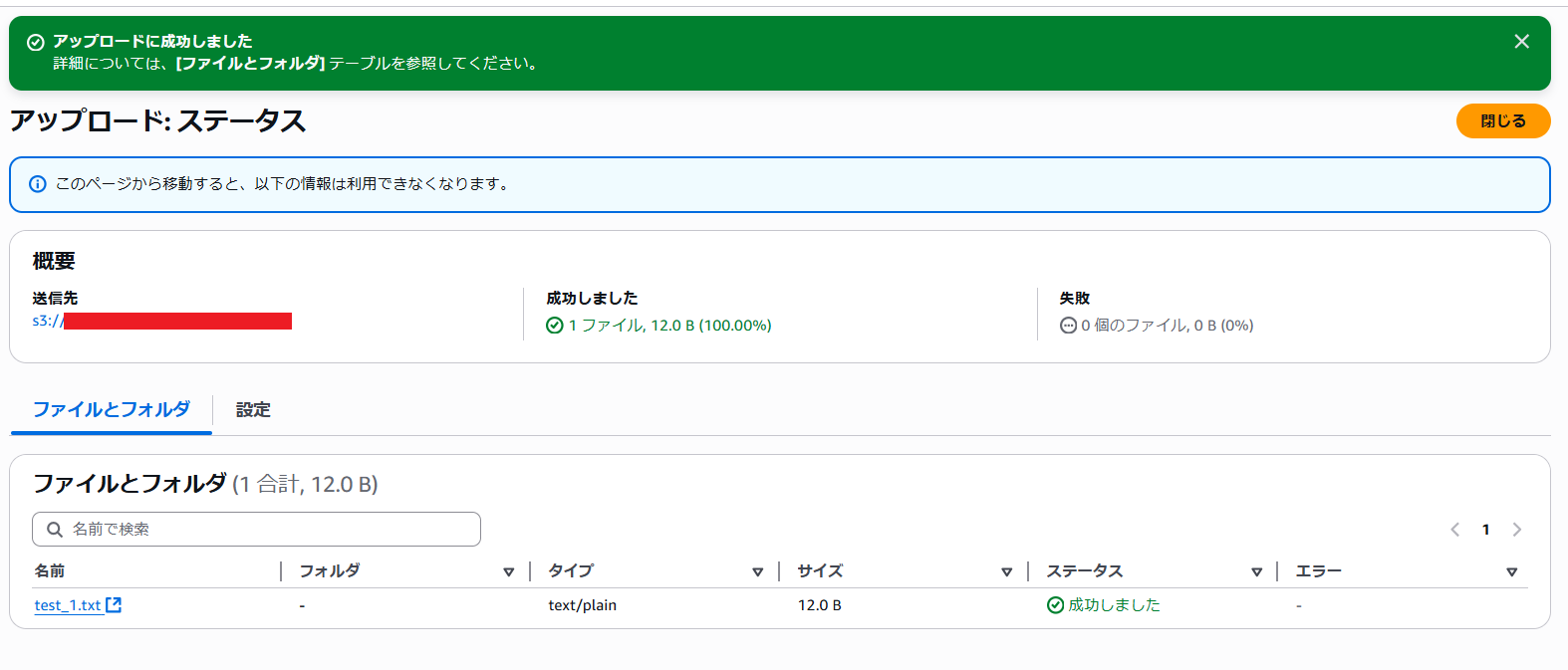Click the 閉じる button
This screenshot has height=670, width=1568.
point(1503,120)
